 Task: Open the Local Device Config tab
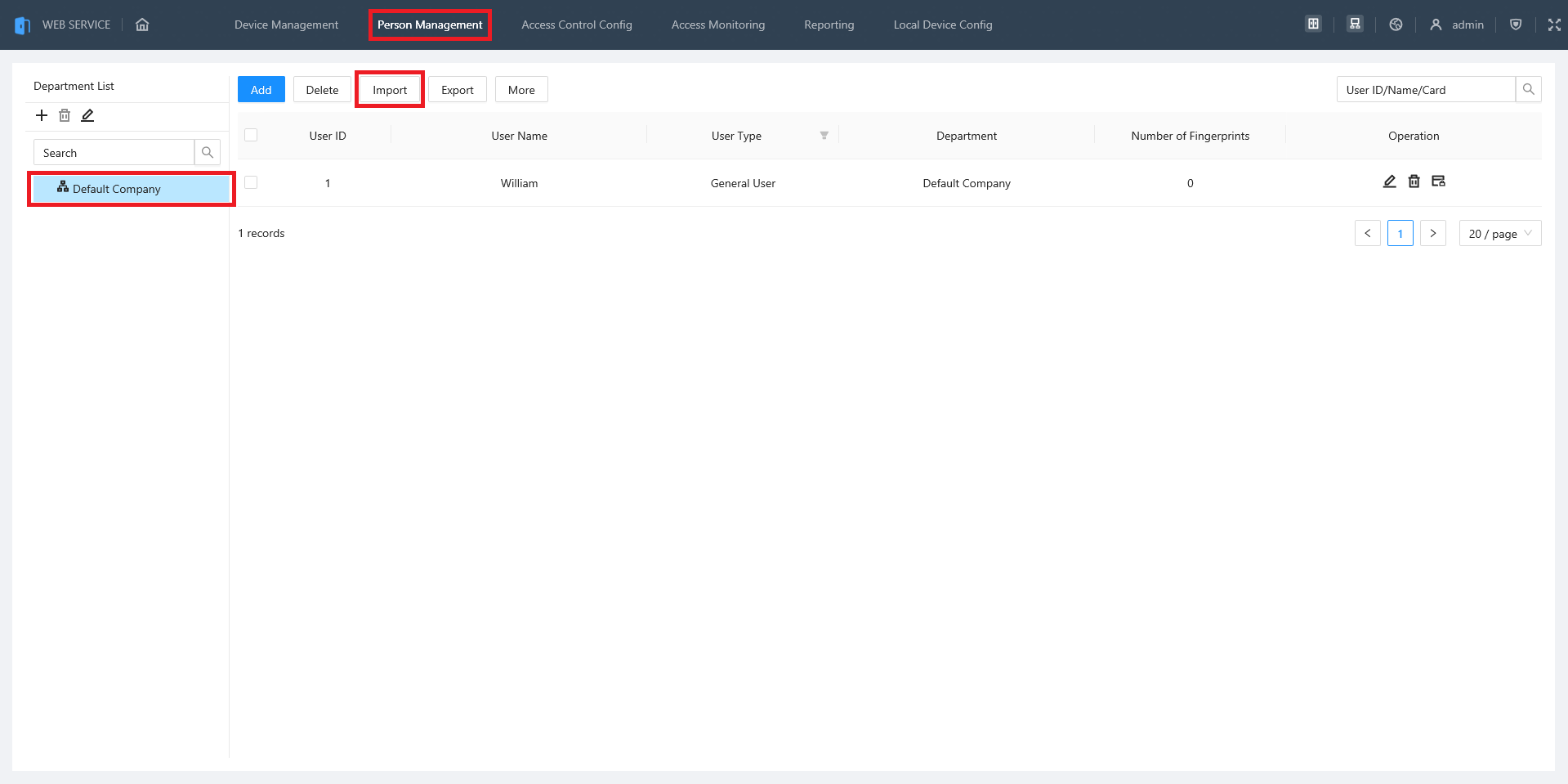[943, 25]
